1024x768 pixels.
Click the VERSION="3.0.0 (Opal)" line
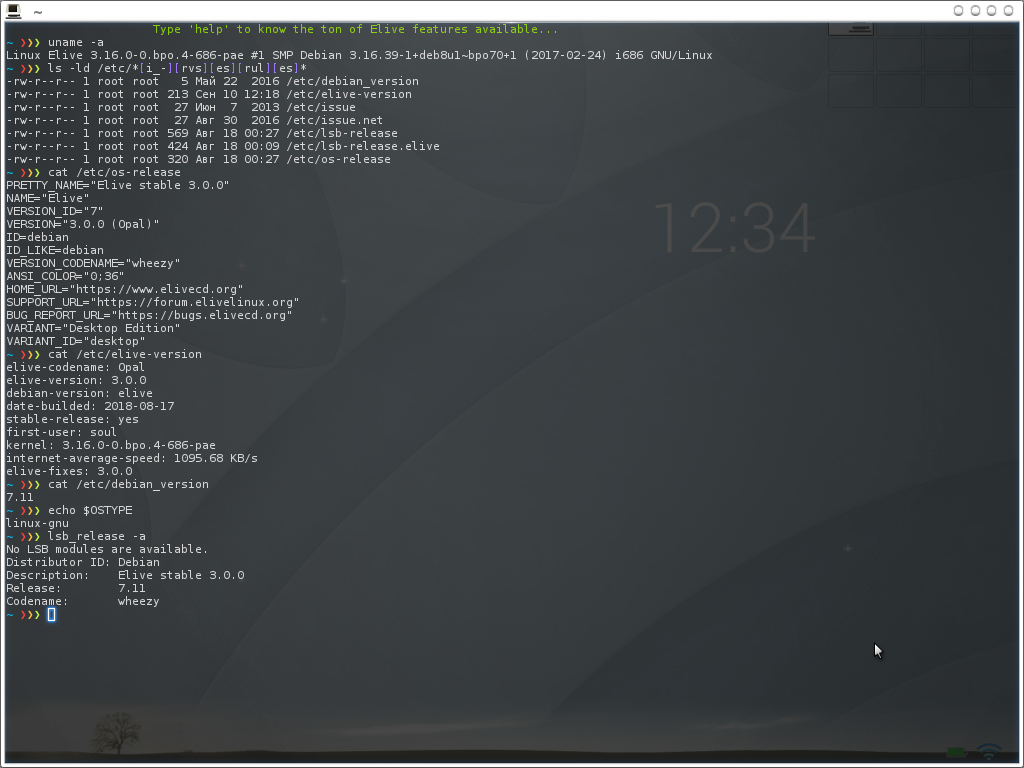tap(83, 225)
